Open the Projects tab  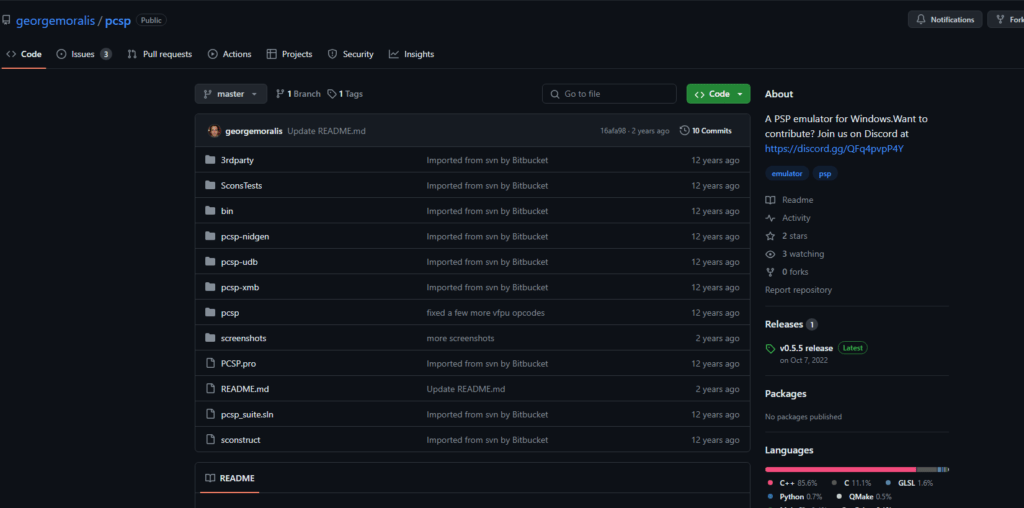(289, 54)
